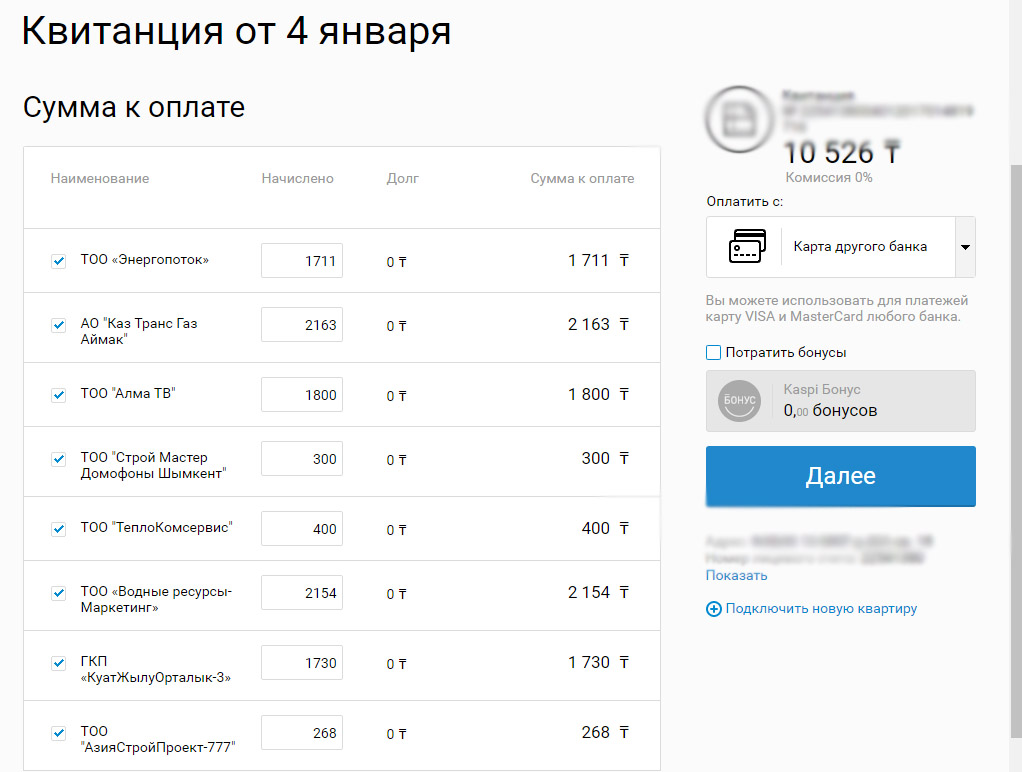Click the Подключить новую квартиру link

(821, 608)
